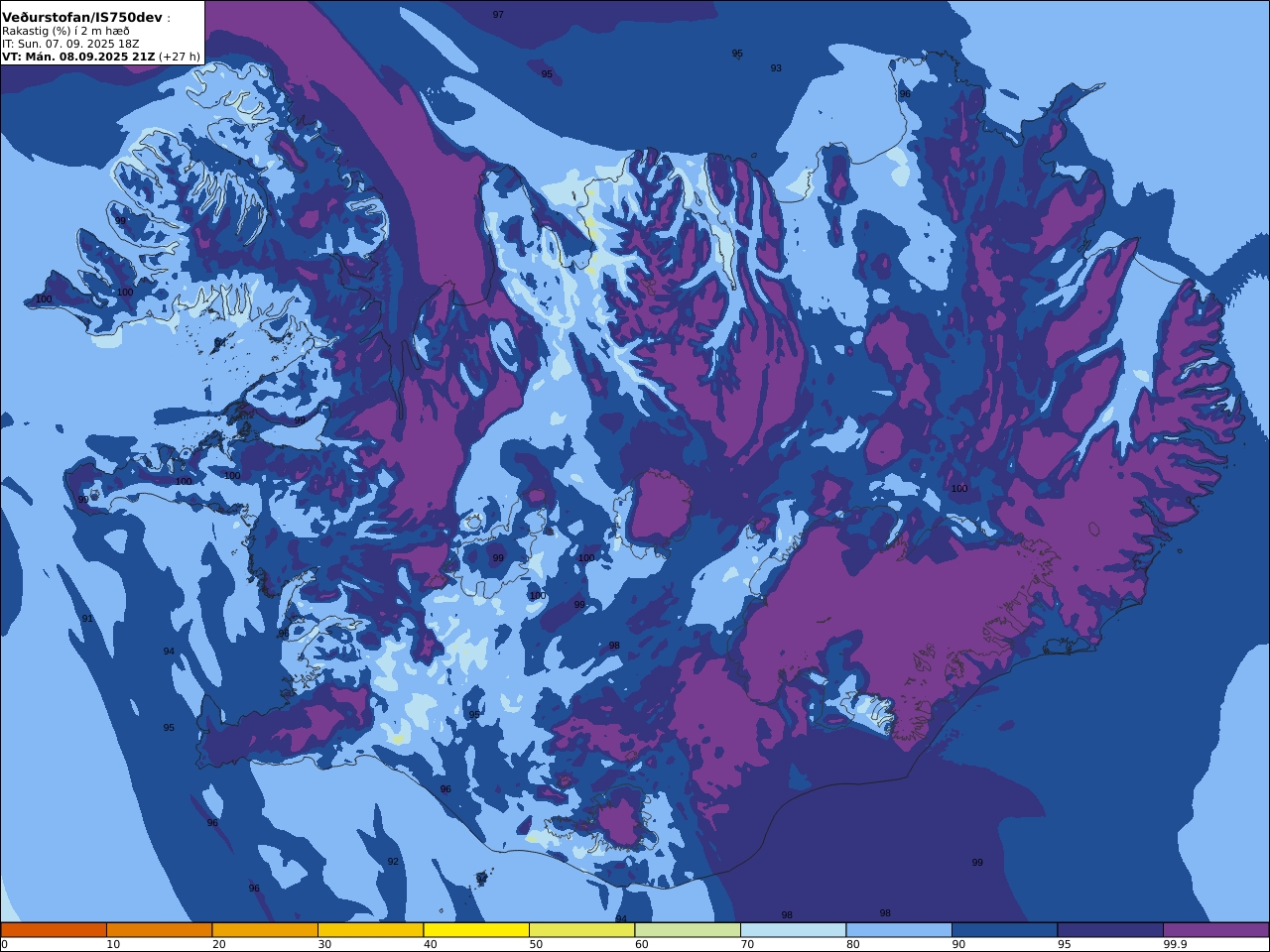Click legend tick label '40'
Image resolution: width=1270 pixels, height=952 pixels.
click(430, 944)
